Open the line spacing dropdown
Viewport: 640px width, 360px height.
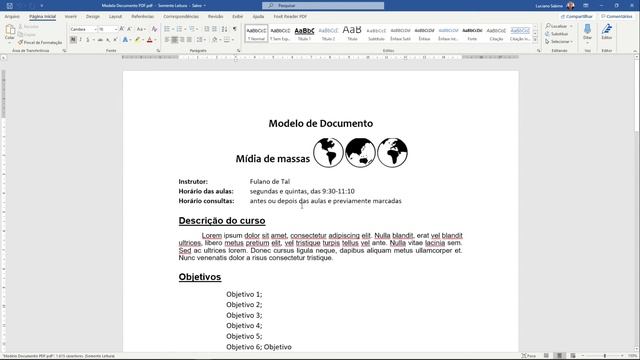[201, 40]
